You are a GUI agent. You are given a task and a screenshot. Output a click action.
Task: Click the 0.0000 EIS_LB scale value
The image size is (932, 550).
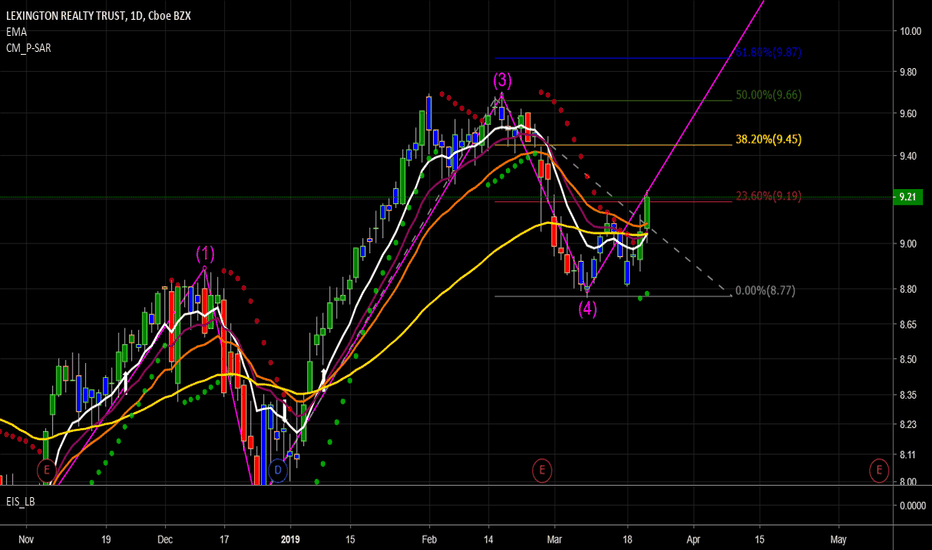(912, 505)
